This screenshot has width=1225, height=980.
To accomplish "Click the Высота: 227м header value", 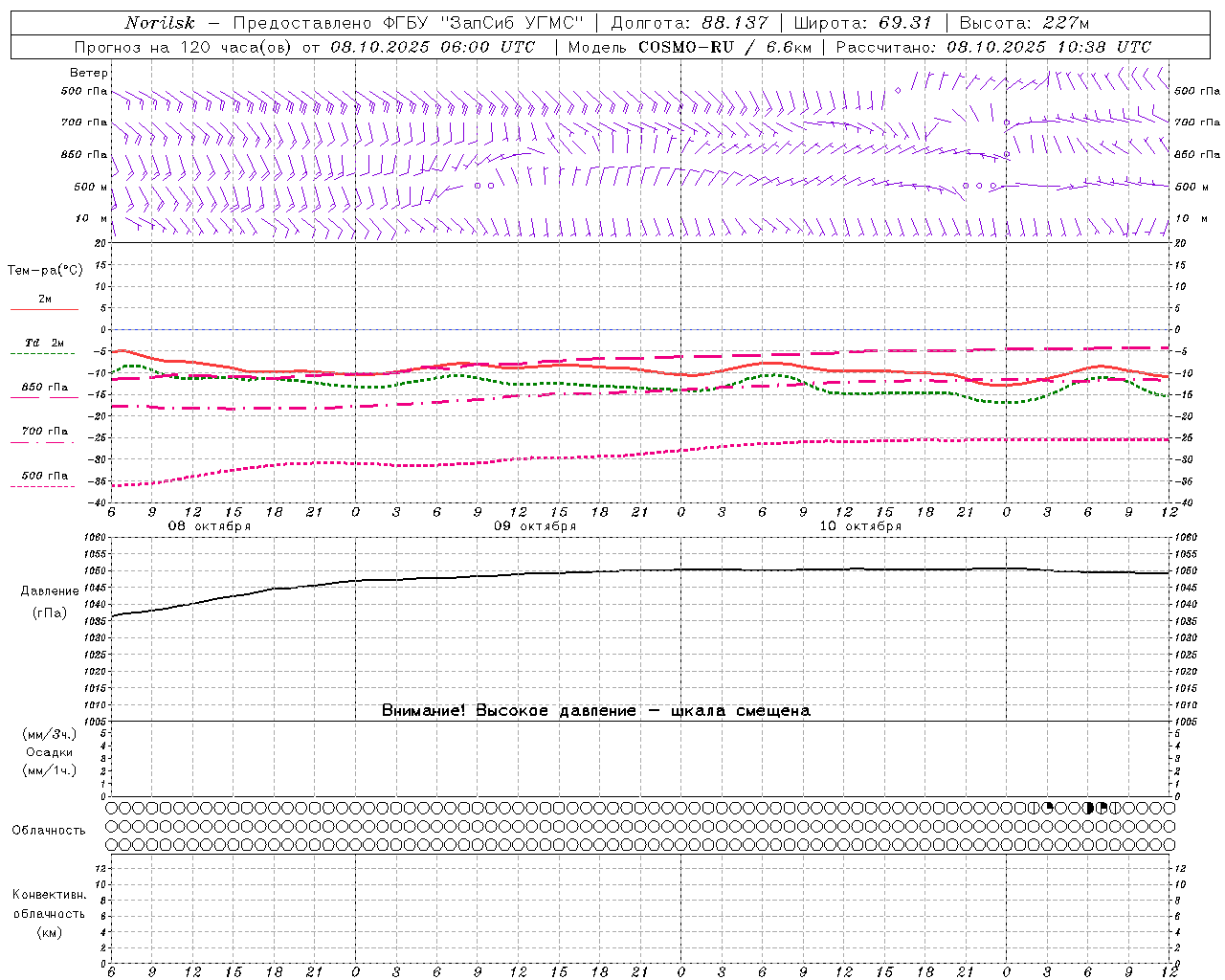I will [x=1024, y=23].
